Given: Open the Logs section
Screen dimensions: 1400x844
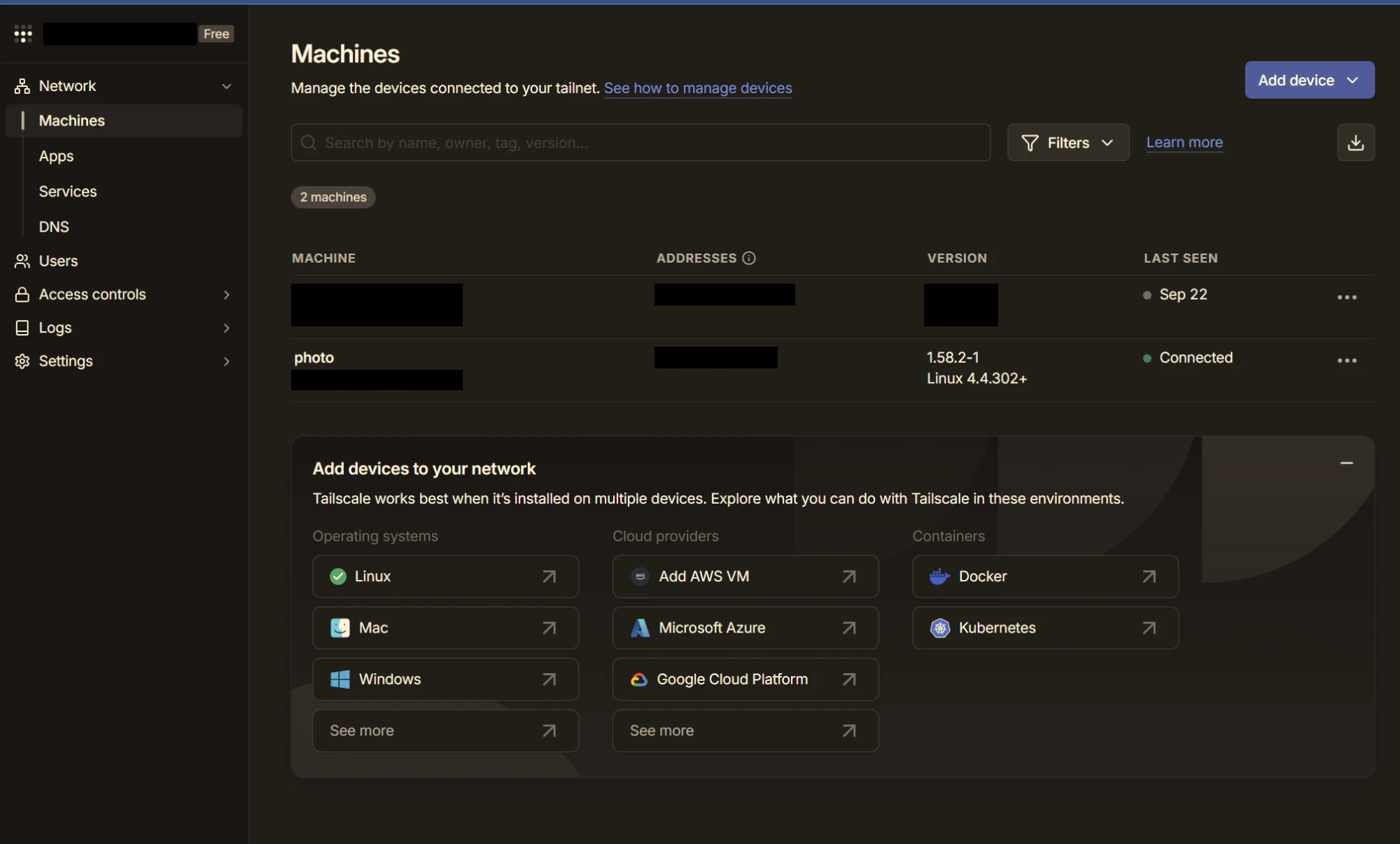Looking at the screenshot, I should tap(55, 328).
